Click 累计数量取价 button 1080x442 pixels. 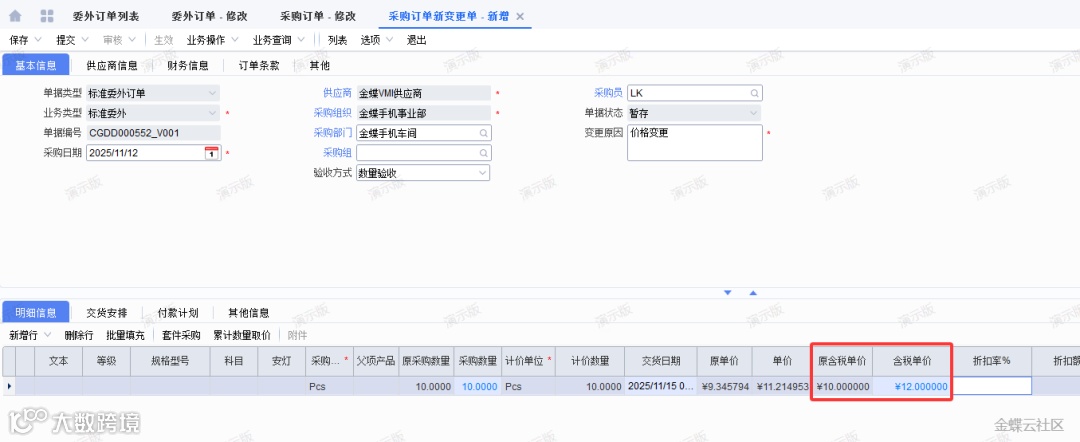pyautogui.click(x=241, y=335)
